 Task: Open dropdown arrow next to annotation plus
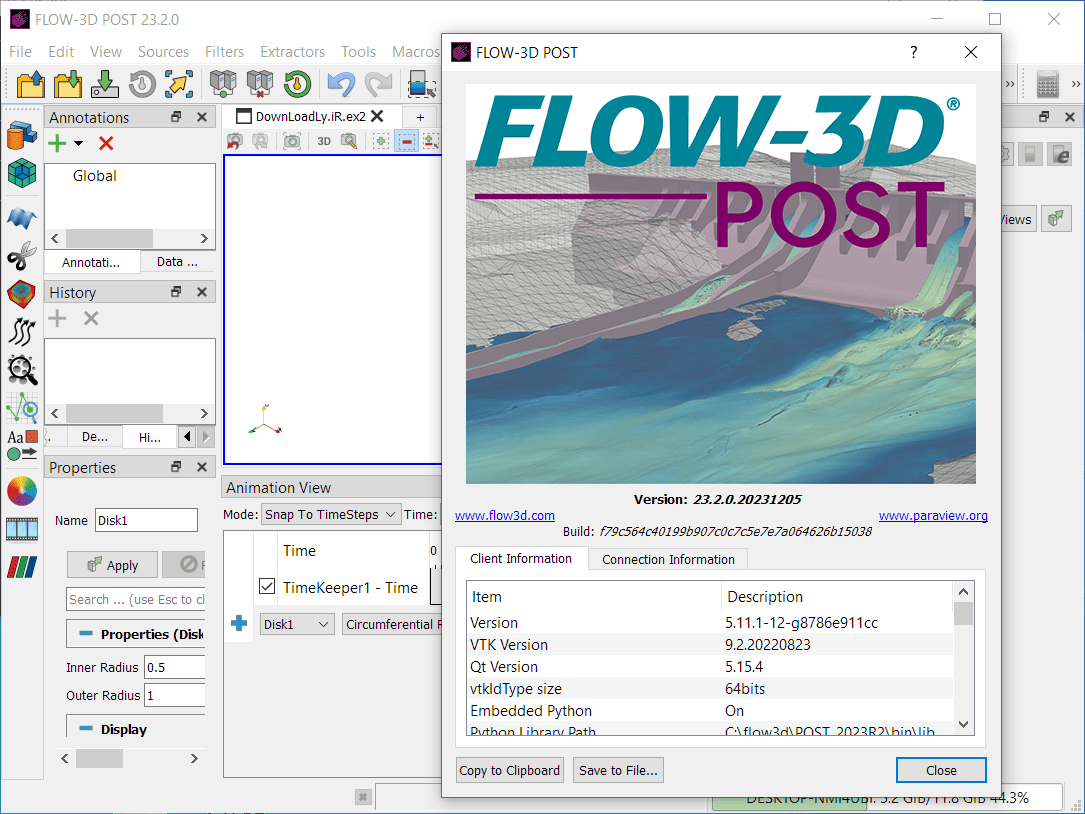coord(78,143)
